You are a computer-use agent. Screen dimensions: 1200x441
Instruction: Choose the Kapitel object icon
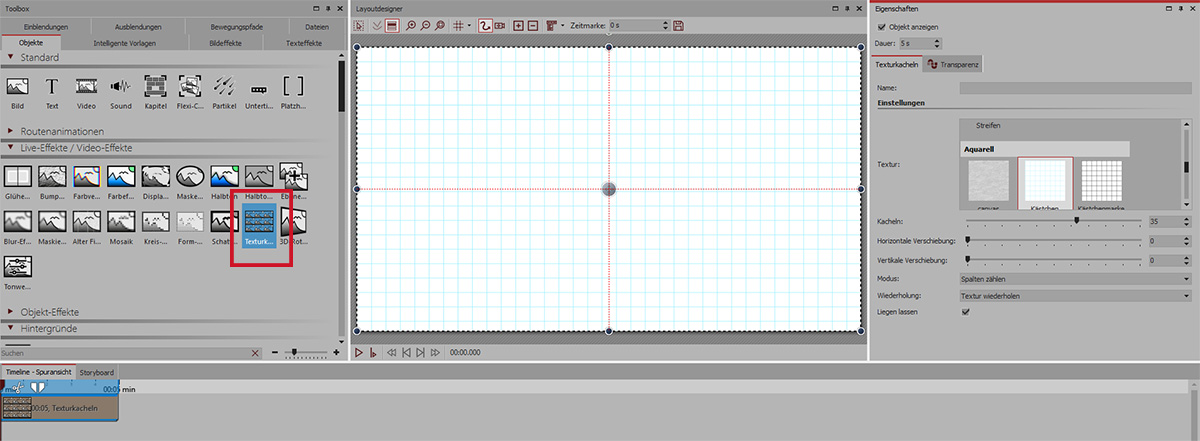tap(156, 88)
